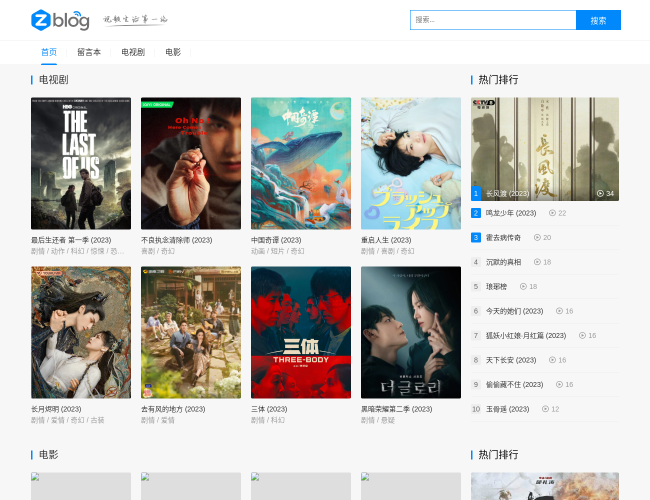Image resolution: width=650 pixels, height=500 pixels.
Task: Open ranking item 今天的她们 (2023)
Action: click(514, 311)
